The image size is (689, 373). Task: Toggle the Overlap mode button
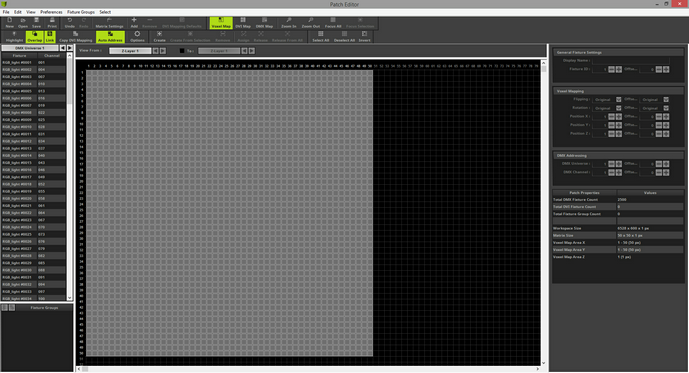(34, 37)
